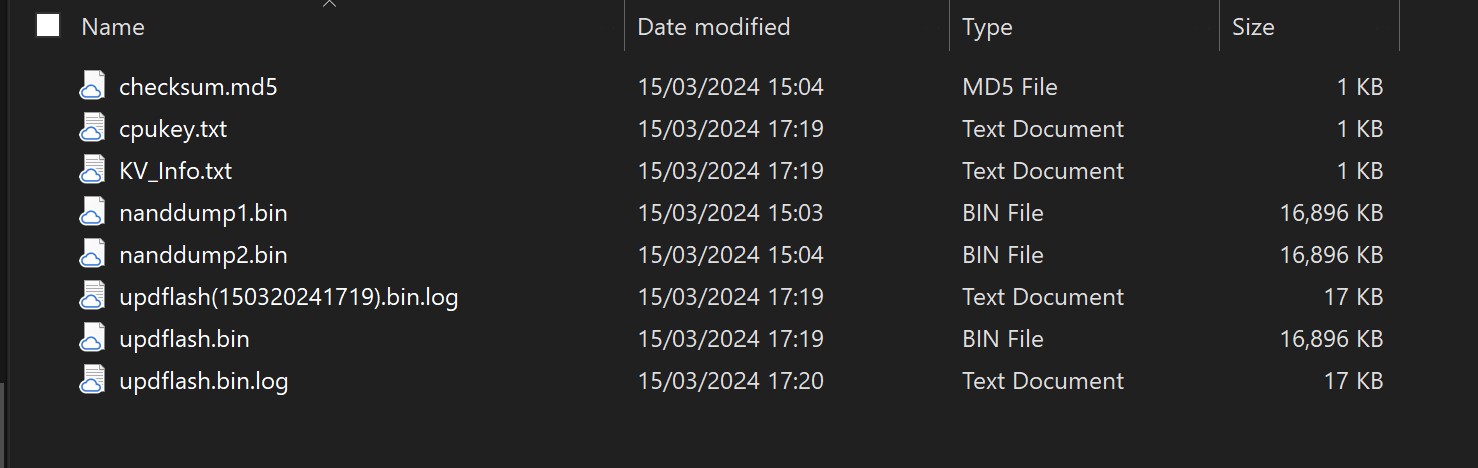The width and height of the screenshot is (1478, 468).
Task: Sort by the Size column header
Action: (x=1253, y=27)
